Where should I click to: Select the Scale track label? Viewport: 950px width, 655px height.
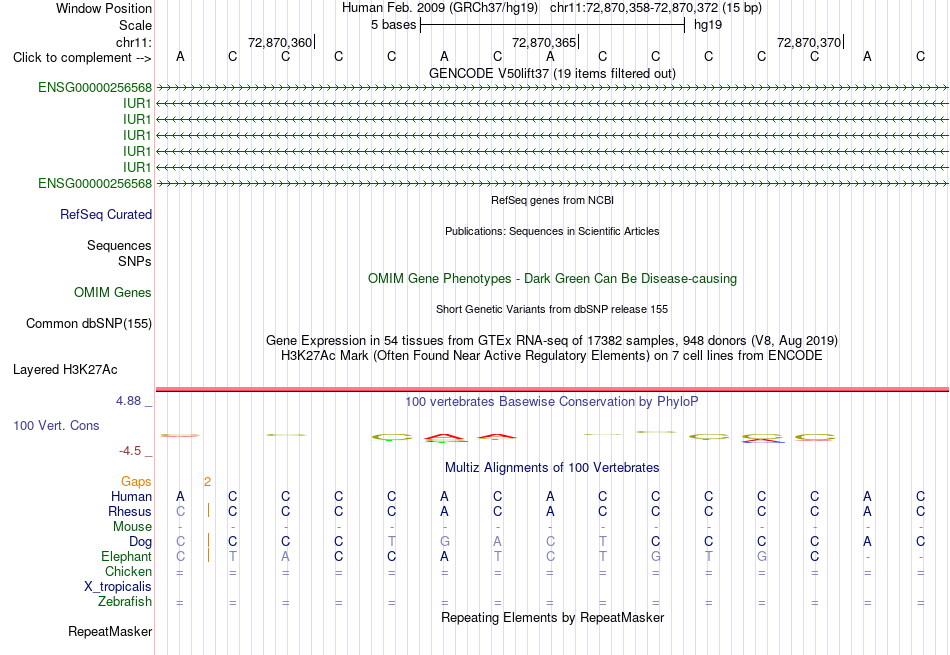[135, 25]
